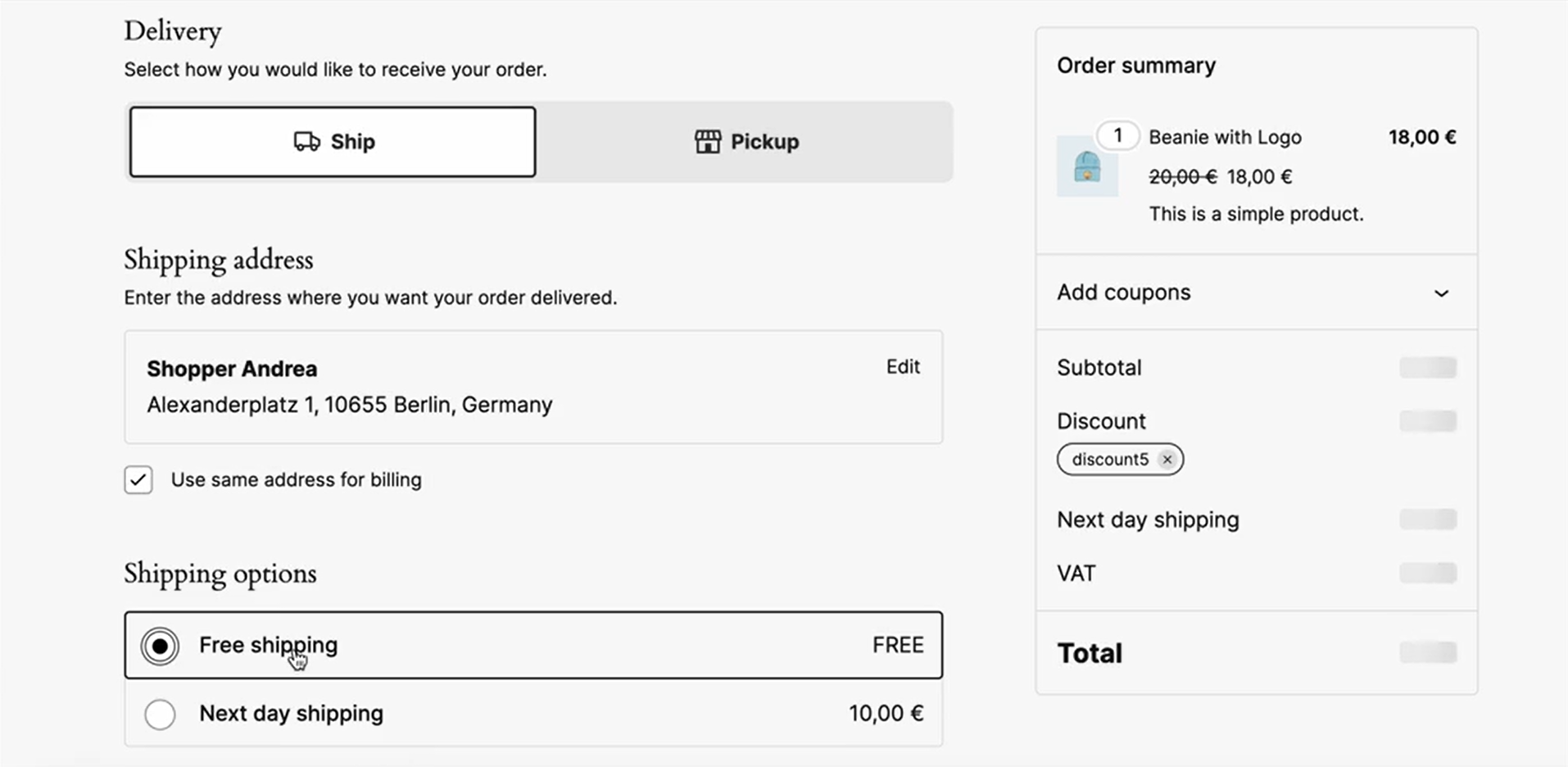Image resolution: width=1568 pixels, height=767 pixels.
Task: Open the Add coupons section
Action: [x=1124, y=293]
